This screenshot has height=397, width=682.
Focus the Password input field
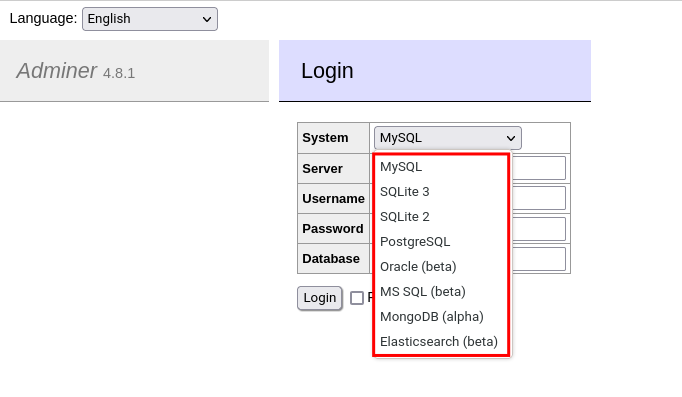(539, 229)
